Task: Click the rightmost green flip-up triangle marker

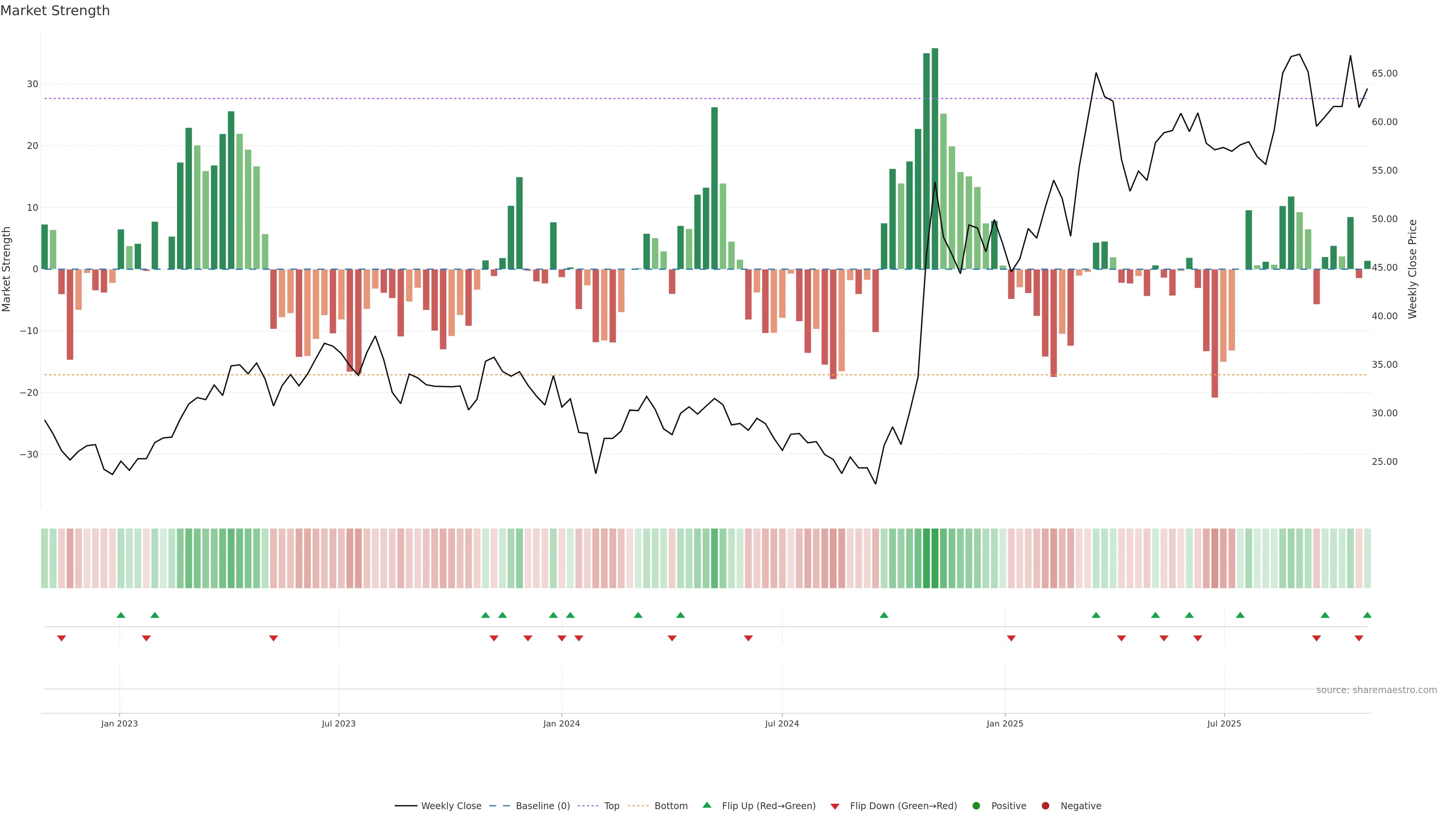Action: 1367,615
